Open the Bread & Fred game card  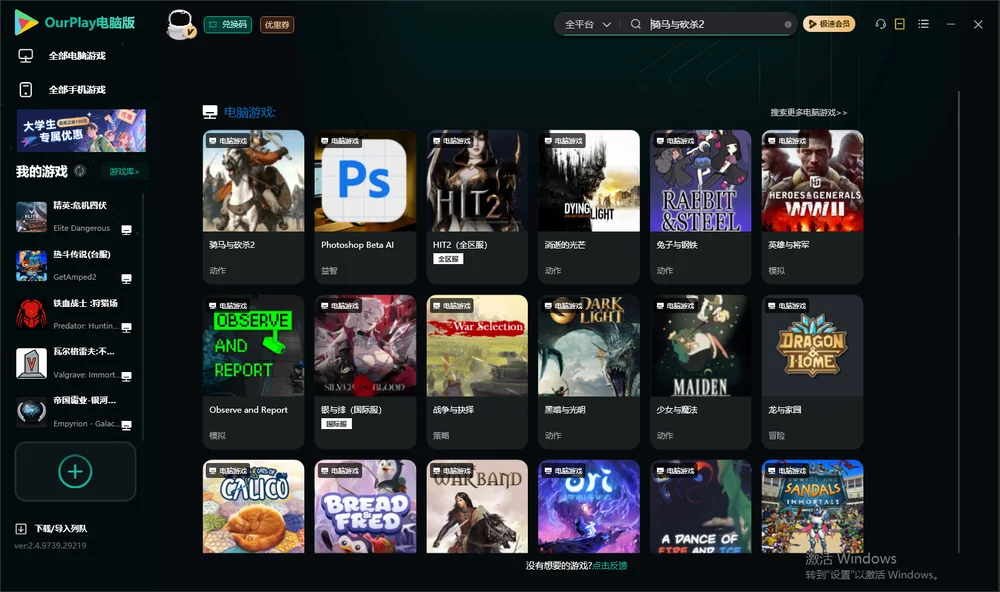[x=365, y=507]
